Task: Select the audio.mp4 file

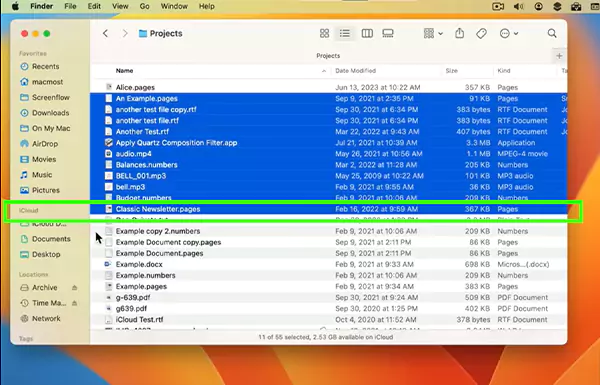Action: pyautogui.click(x=328, y=154)
